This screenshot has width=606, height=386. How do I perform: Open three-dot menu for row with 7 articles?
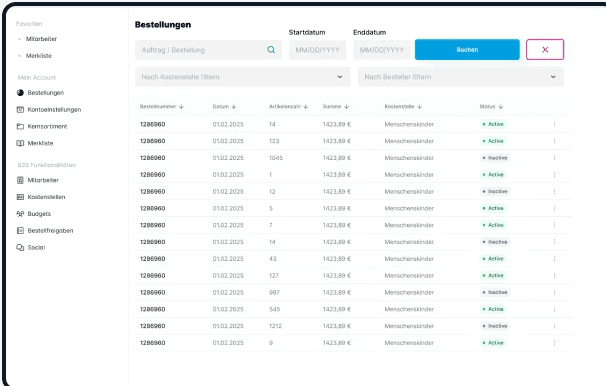click(x=554, y=225)
